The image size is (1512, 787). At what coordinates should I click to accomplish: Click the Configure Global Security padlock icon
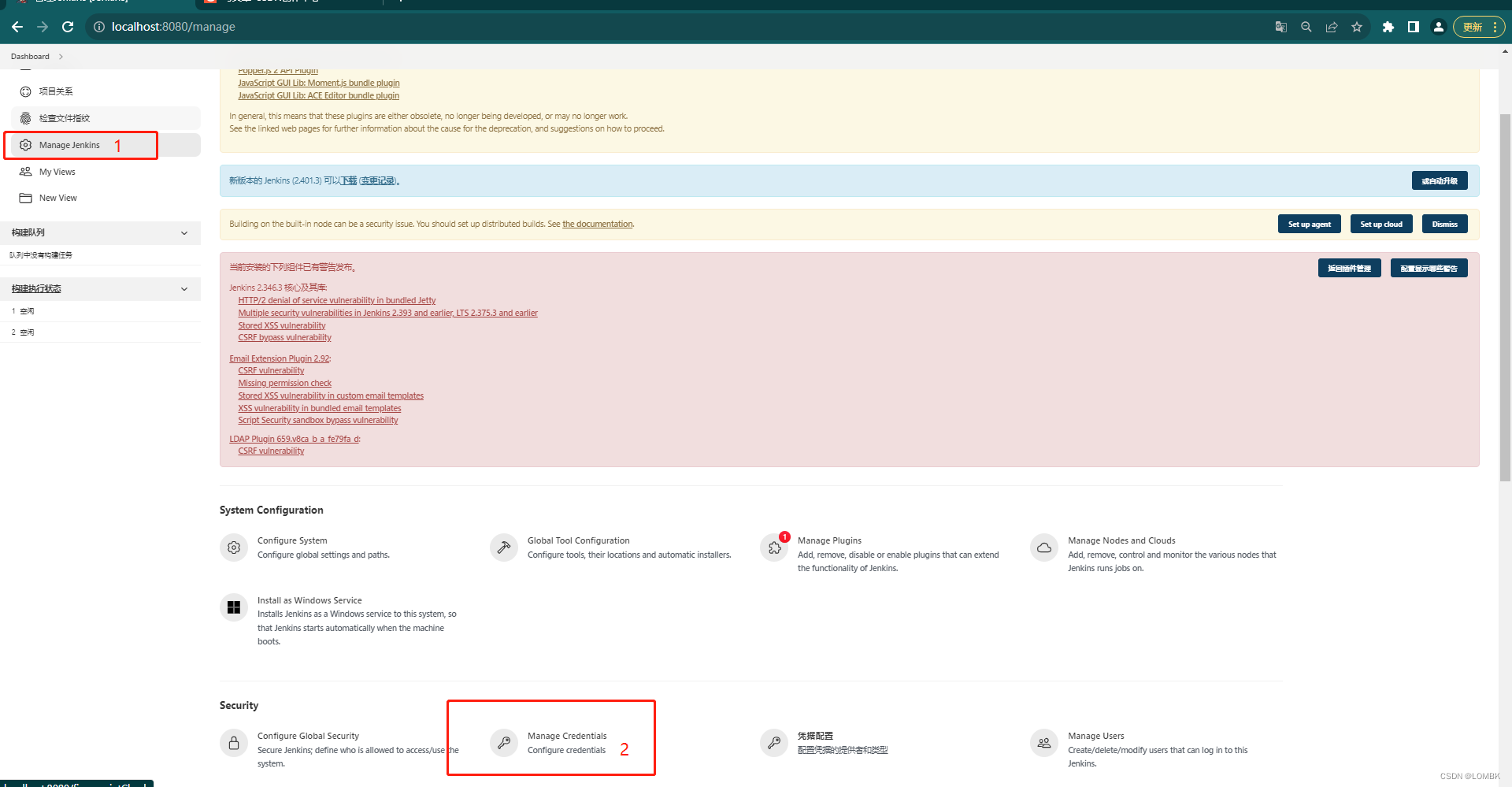pyautogui.click(x=233, y=742)
